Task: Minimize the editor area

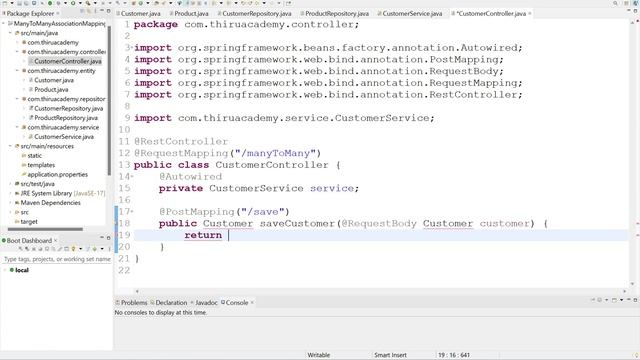Action: point(629,10)
